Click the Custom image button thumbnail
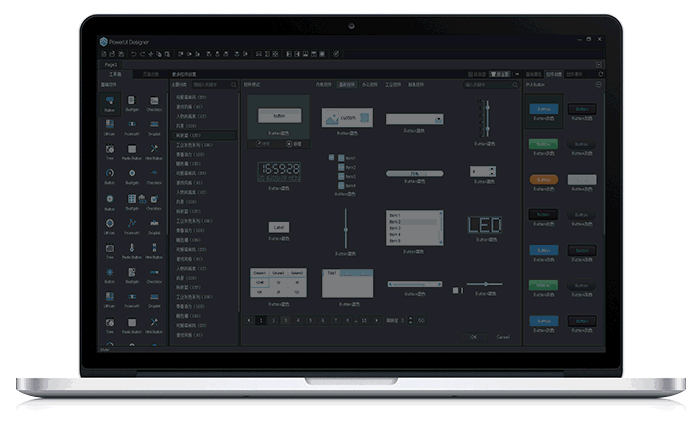This screenshot has width=700, height=430. coord(346,117)
